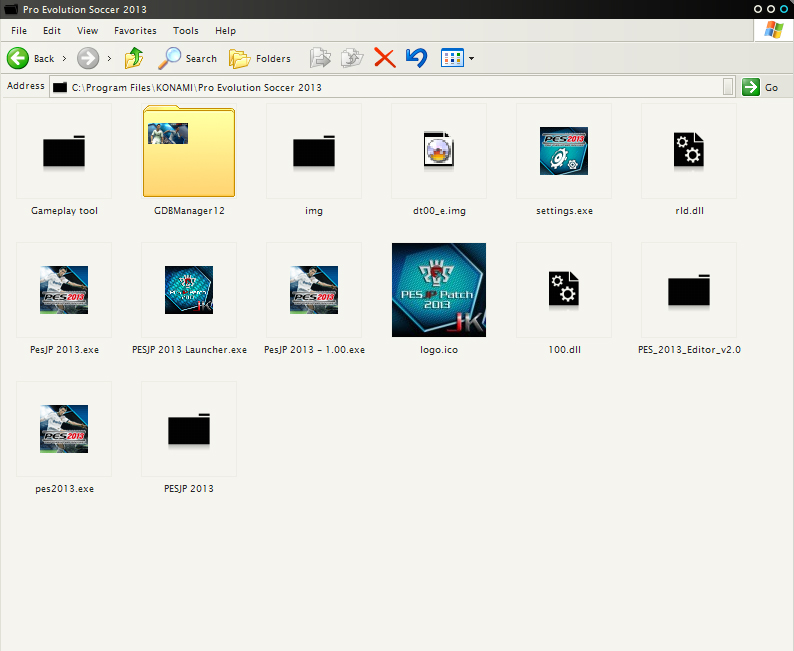Go back with the green Back arrow
The image size is (794, 651).
18,58
